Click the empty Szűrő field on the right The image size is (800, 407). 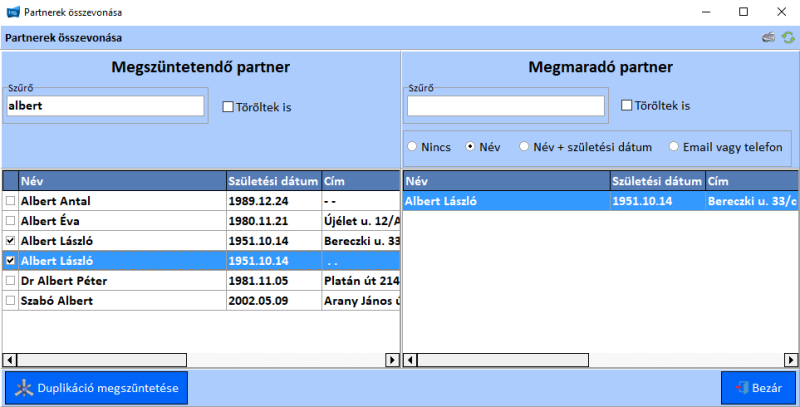[506, 106]
